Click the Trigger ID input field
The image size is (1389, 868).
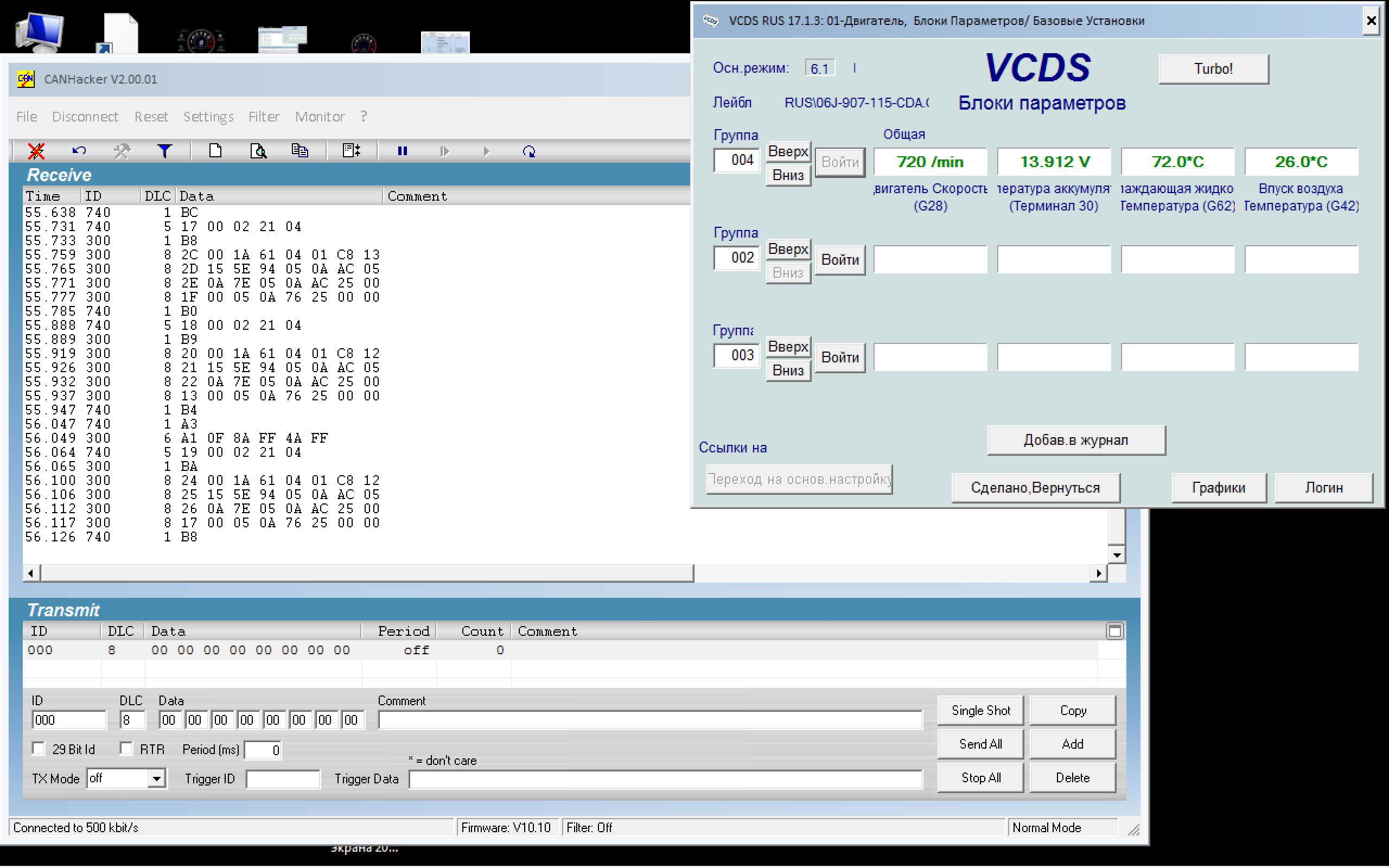coord(282,779)
